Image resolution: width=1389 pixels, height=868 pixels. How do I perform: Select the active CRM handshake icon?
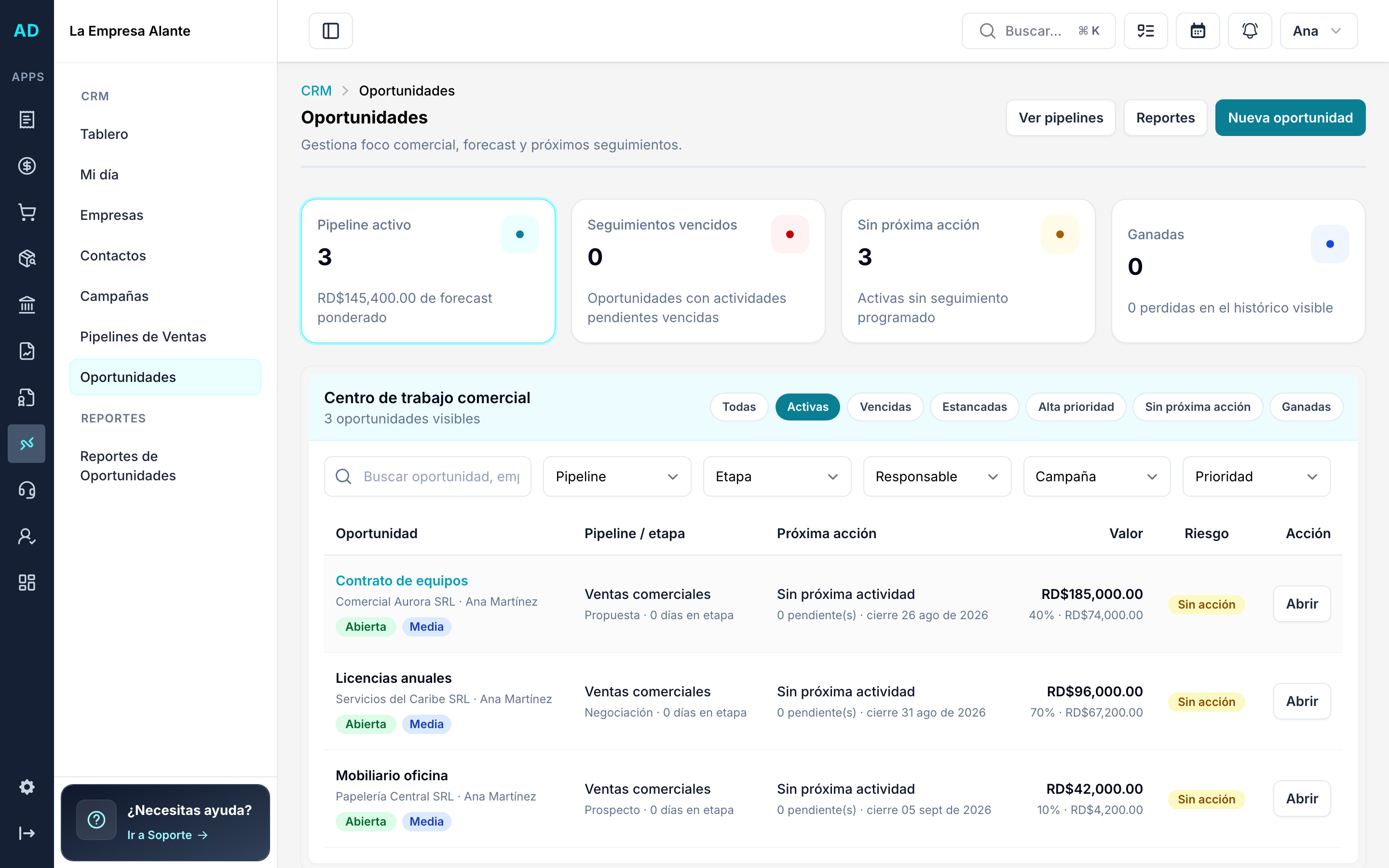27,444
